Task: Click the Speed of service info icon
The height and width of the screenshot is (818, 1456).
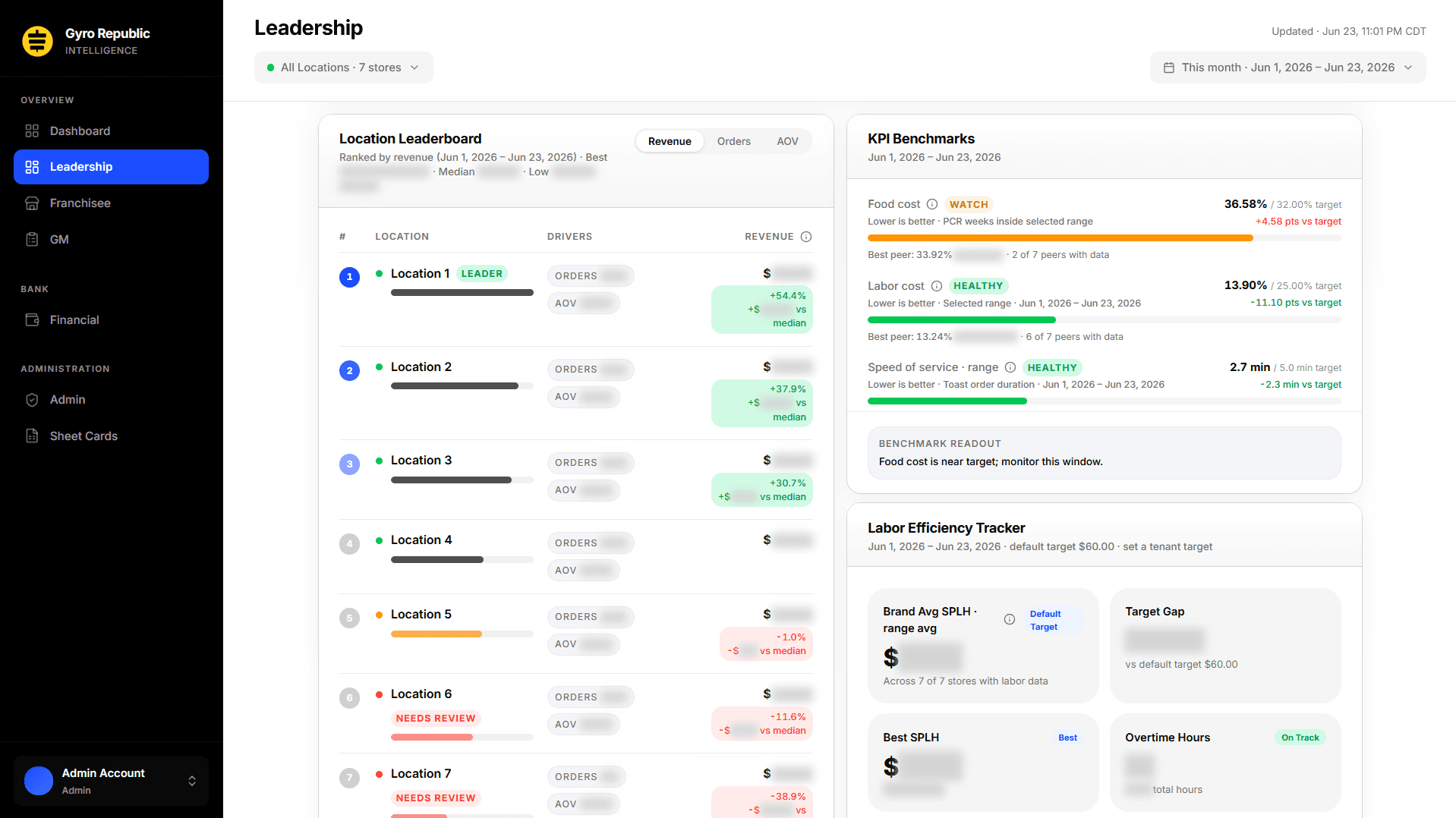Action: coord(1010,367)
